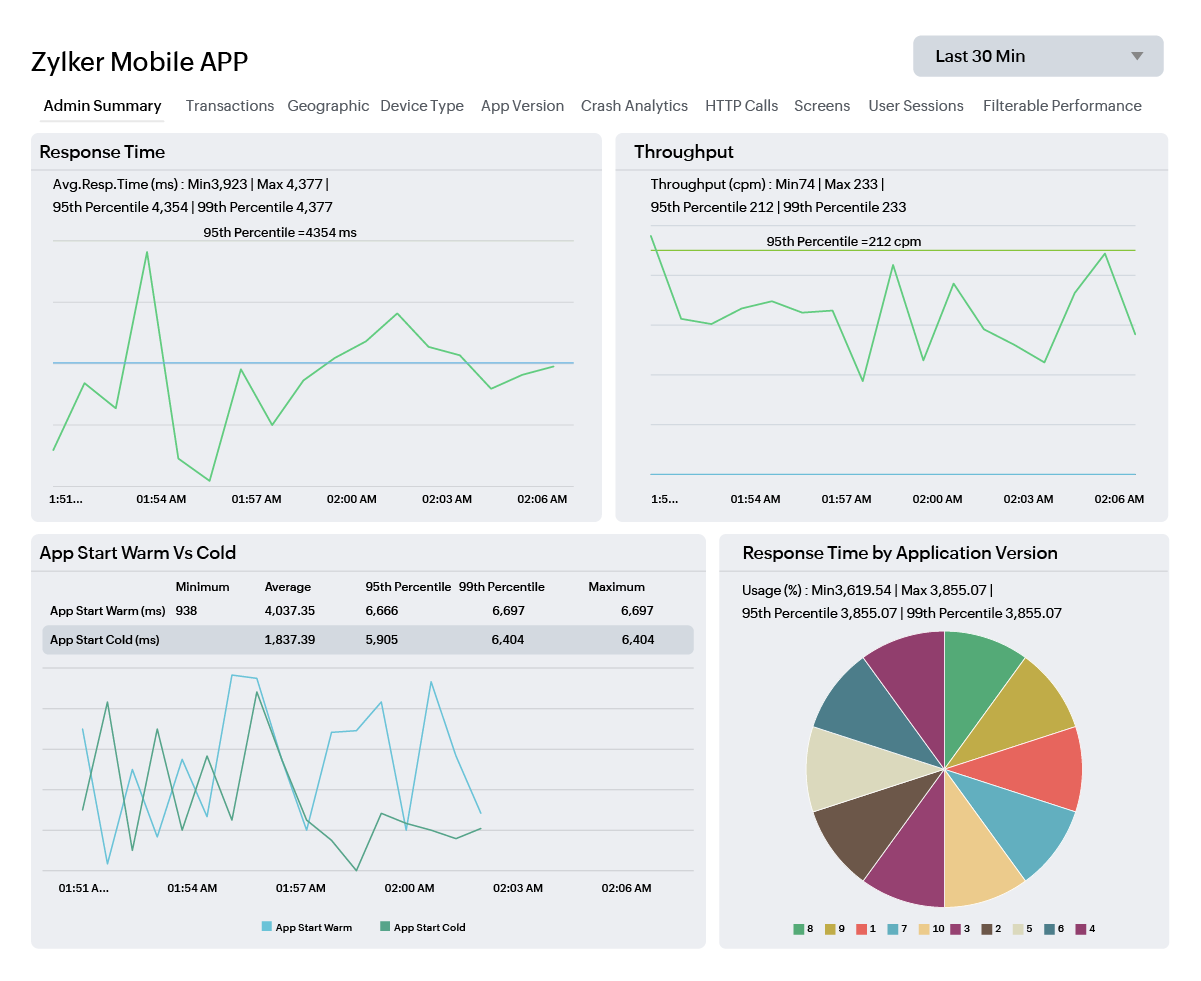The width and height of the screenshot is (1201, 981).
Task: Click the Throughput panel title
Action: click(x=684, y=152)
